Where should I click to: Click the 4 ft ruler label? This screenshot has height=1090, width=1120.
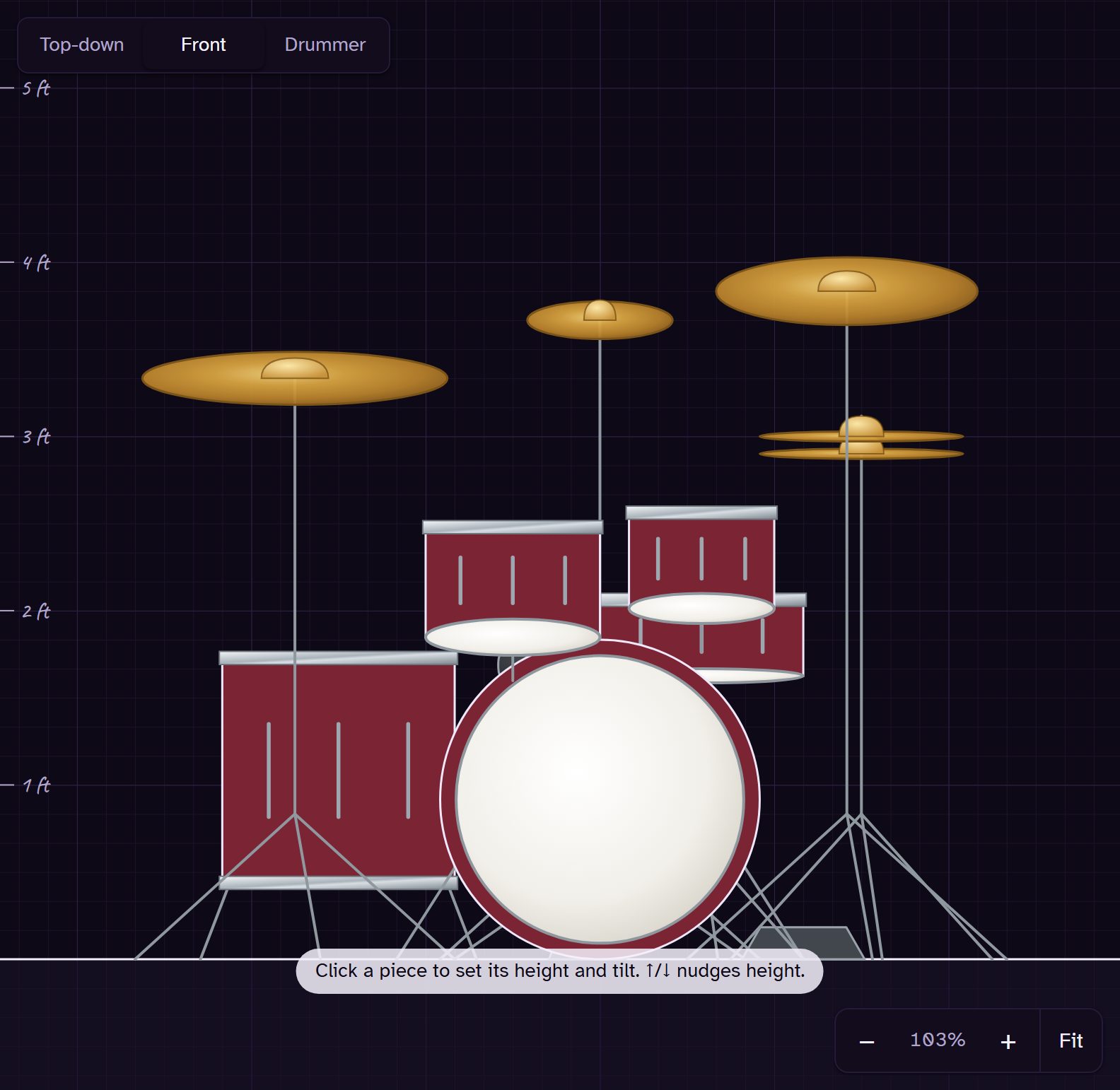point(36,263)
